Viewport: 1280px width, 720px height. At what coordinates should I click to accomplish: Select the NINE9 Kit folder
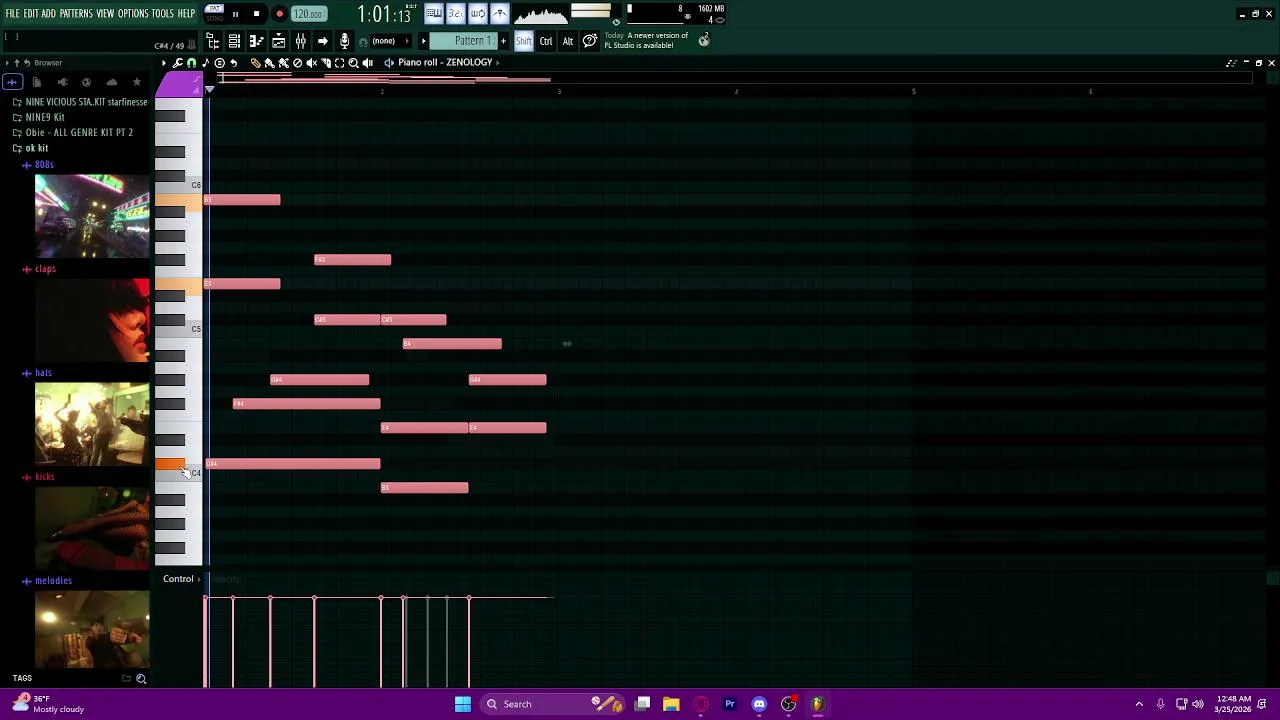tap(44, 117)
